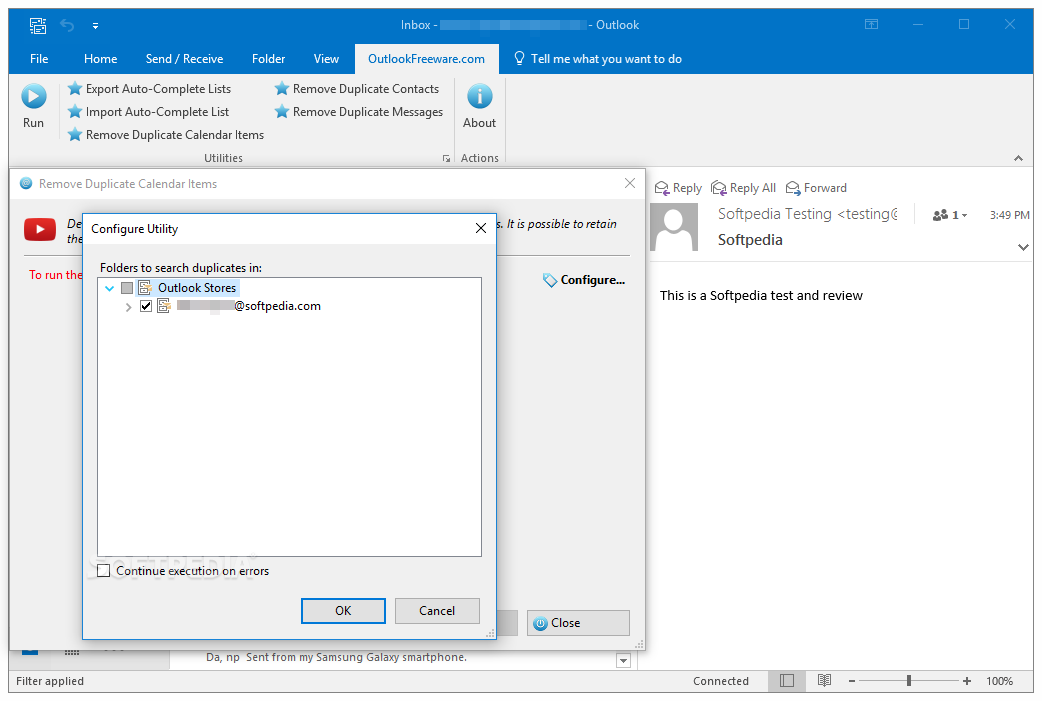Image resolution: width=1042 pixels, height=701 pixels.
Task: Click the Filter applied status text
Action: coord(50,681)
